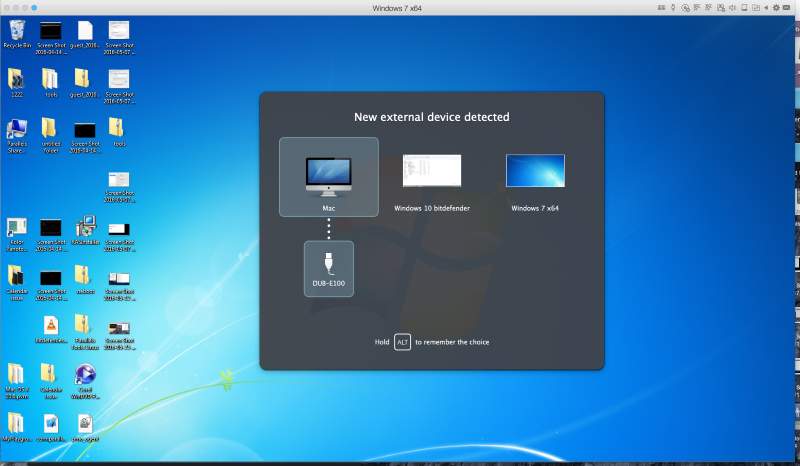Click the DUB-E100 USB device icon
Viewport: 800px width, 466px height.
tap(329, 270)
